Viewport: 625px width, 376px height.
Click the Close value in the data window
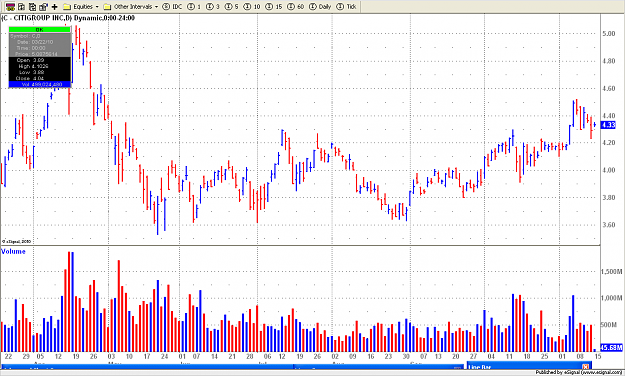click(x=39, y=78)
